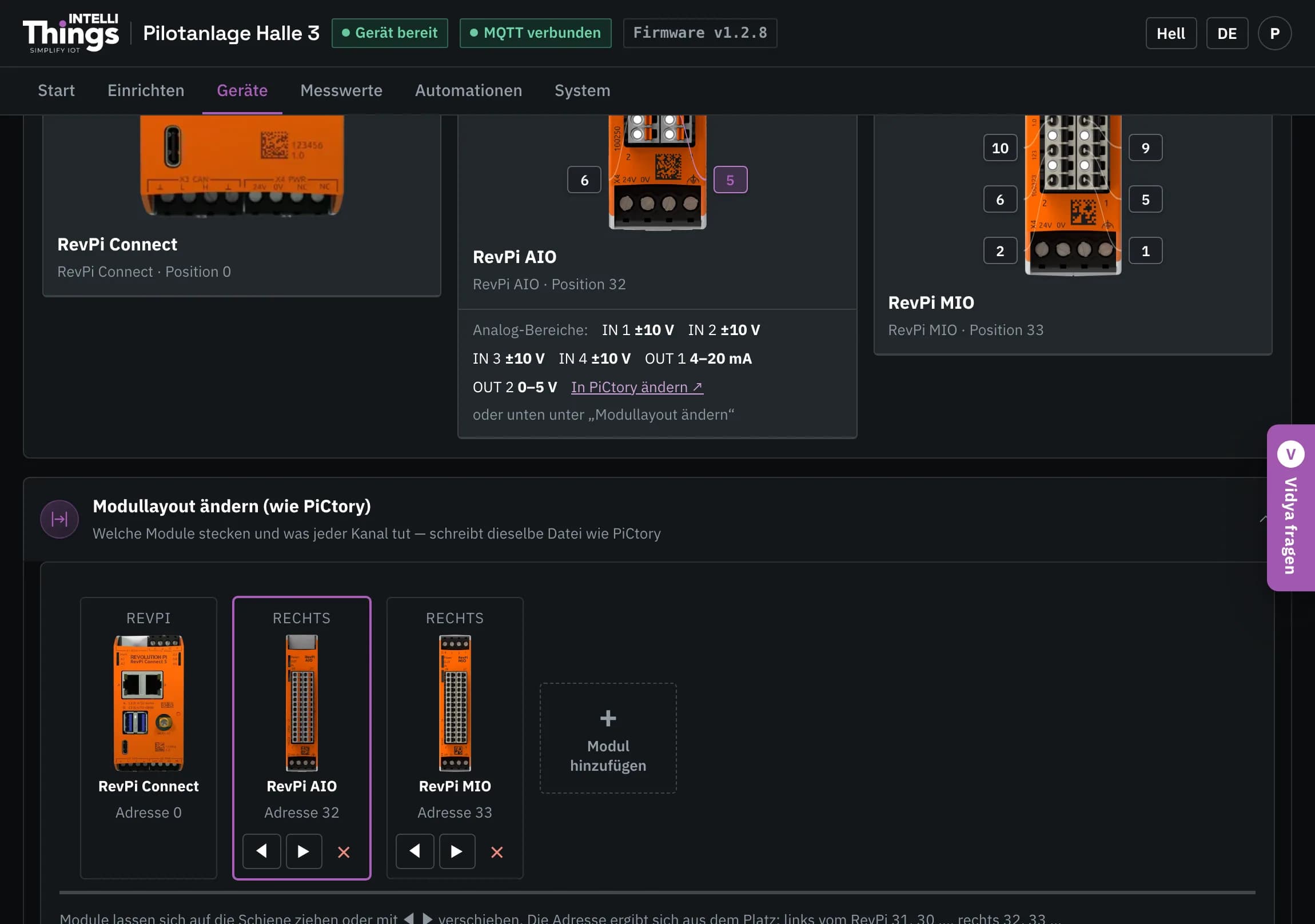Select pin 2 on RevPi MIO
This screenshot has width=1315, height=924.
(1000, 251)
